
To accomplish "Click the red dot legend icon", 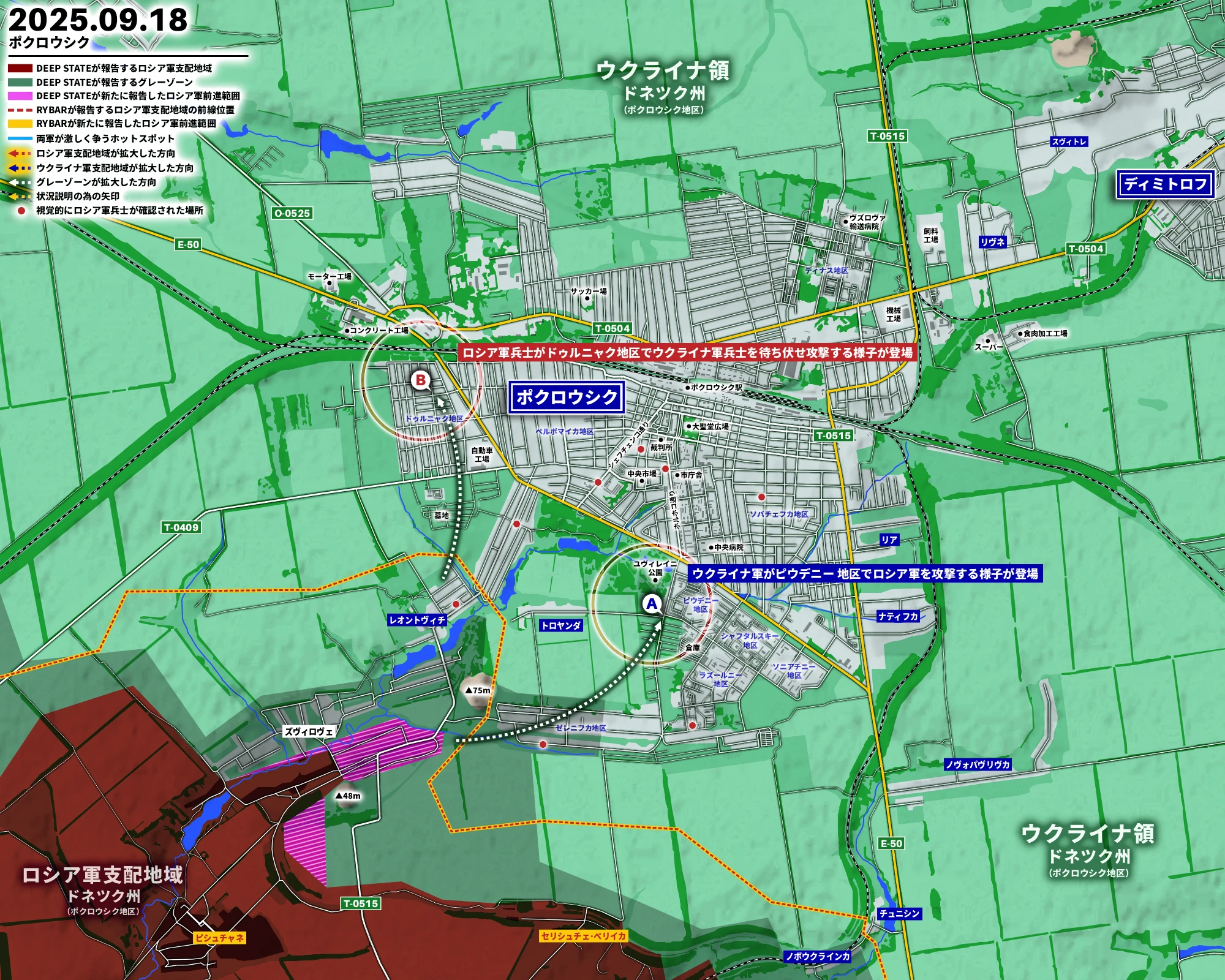I will click(21, 210).
